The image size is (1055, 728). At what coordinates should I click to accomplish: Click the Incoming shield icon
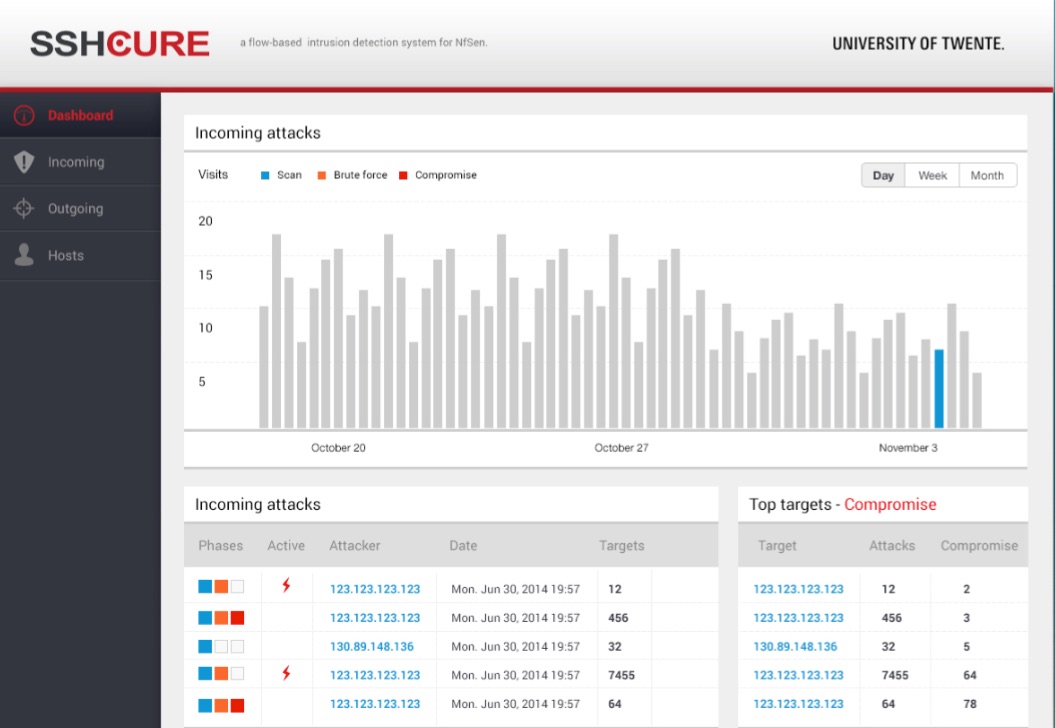point(25,162)
